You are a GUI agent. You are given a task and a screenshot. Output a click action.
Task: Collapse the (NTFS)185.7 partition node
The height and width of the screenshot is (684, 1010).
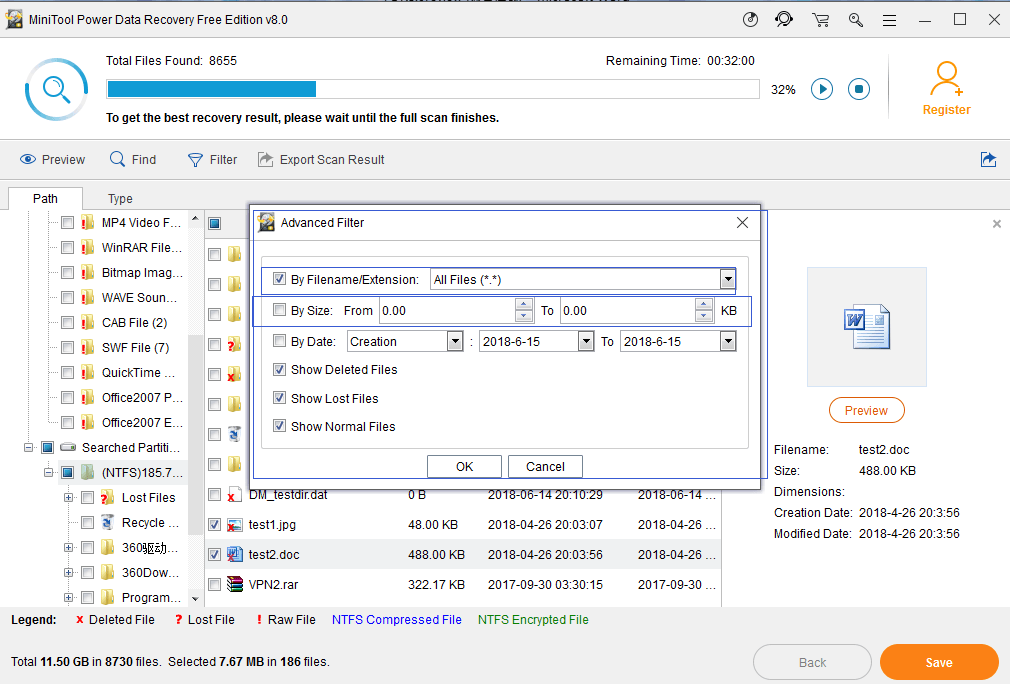[48, 473]
